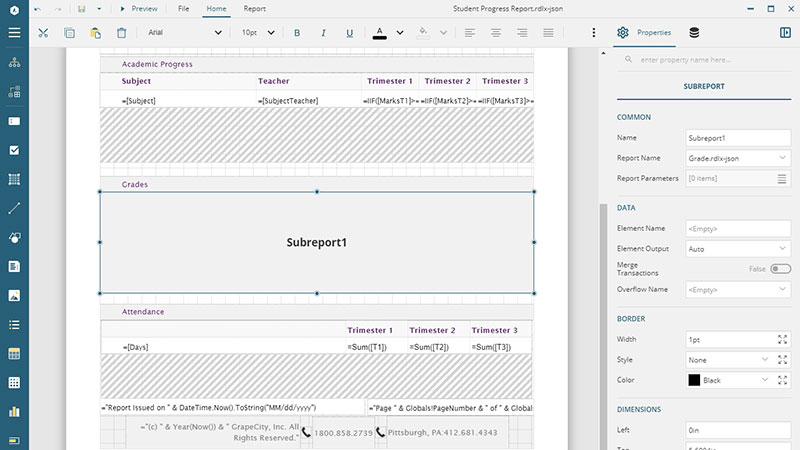Switch to the Report tab
This screenshot has width=800, height=450.
point(254,8)
